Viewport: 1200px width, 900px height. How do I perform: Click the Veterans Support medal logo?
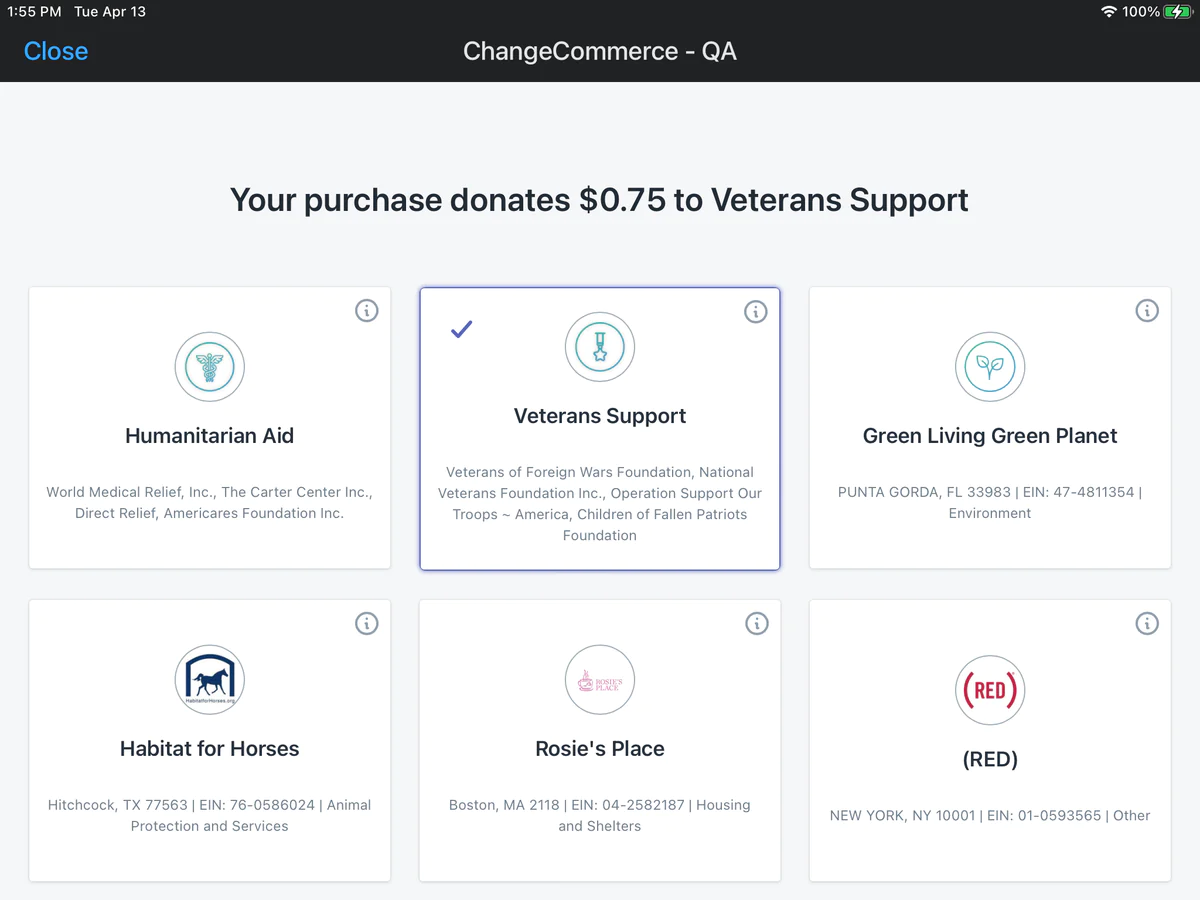[x=600, y=347]
